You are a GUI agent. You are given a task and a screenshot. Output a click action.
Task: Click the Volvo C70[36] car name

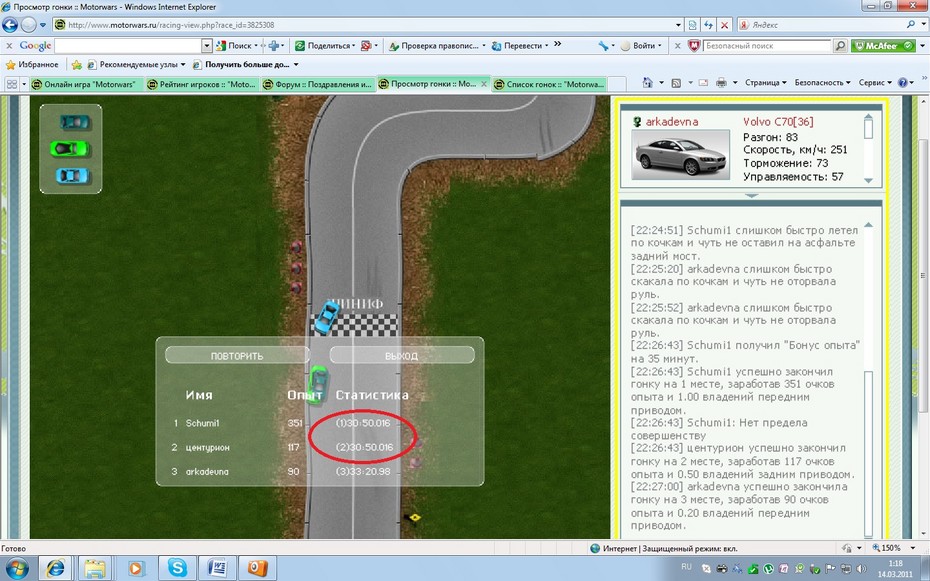[x=778, y=122]
